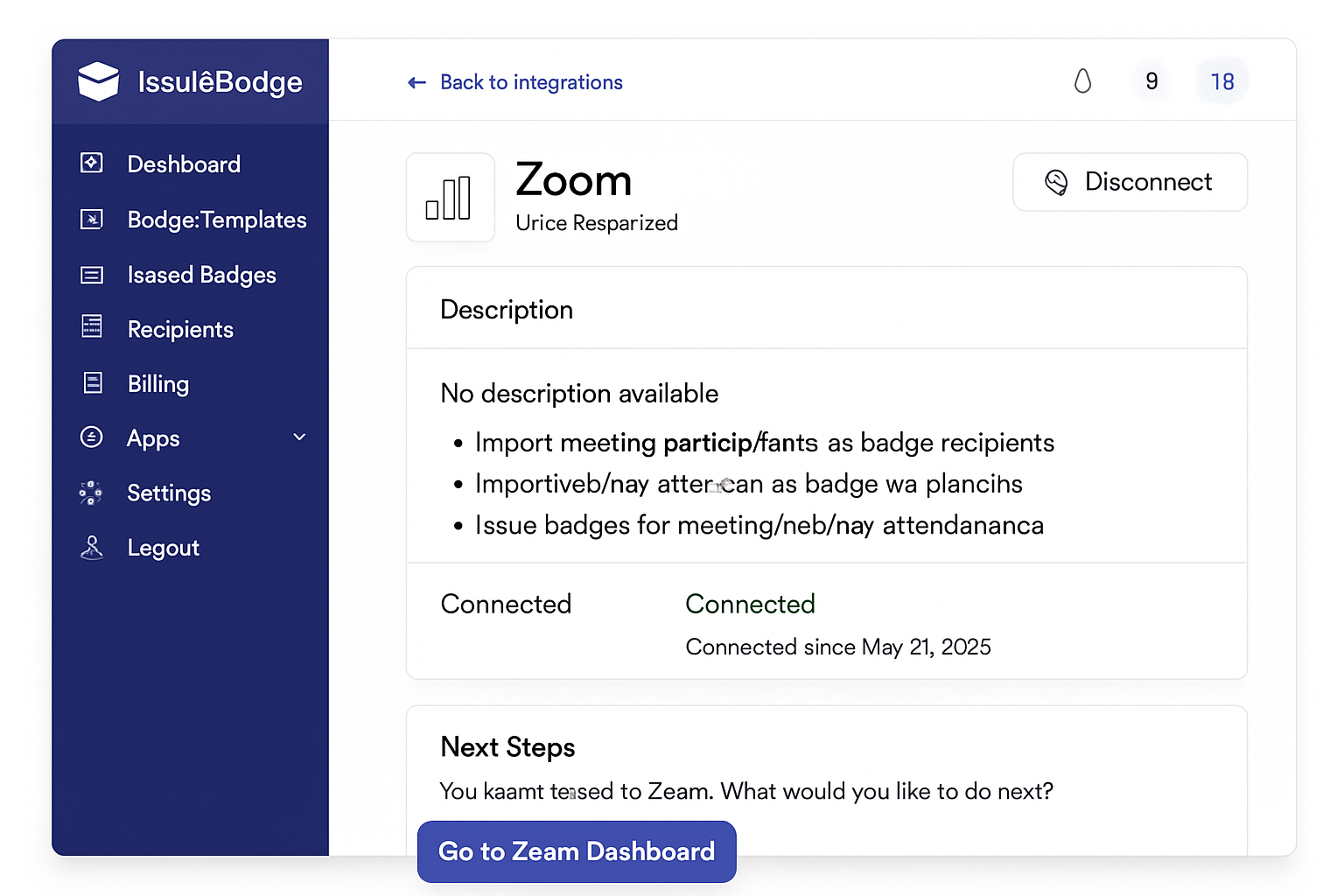
Task: Click the Bodge:Templates sidebar icon
Action: 92,219
